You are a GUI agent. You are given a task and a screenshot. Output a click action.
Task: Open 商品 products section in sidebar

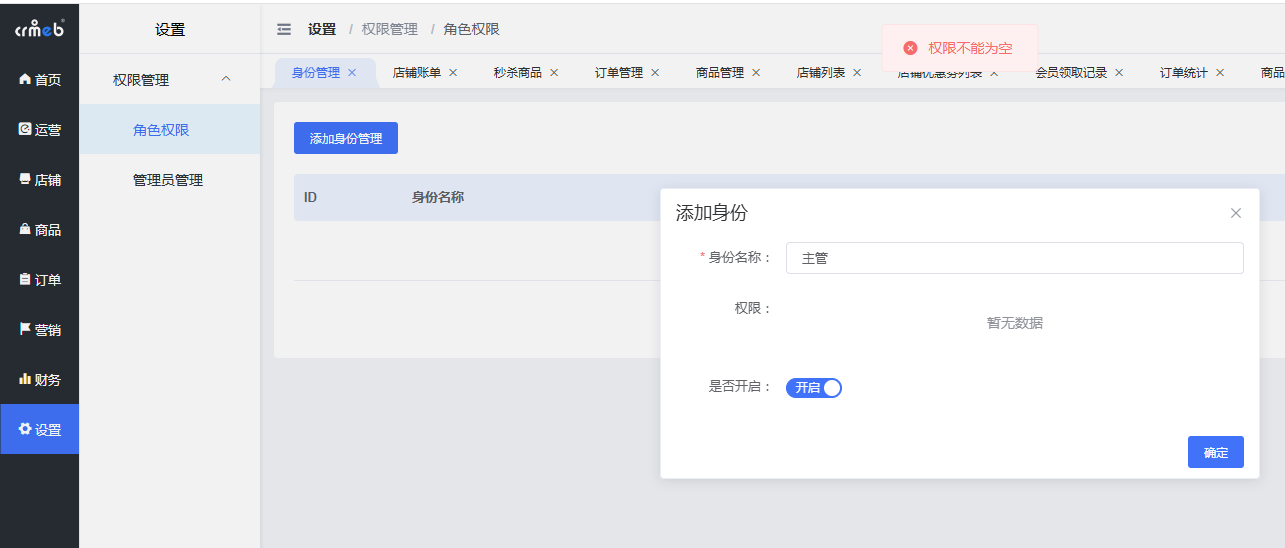40,230
